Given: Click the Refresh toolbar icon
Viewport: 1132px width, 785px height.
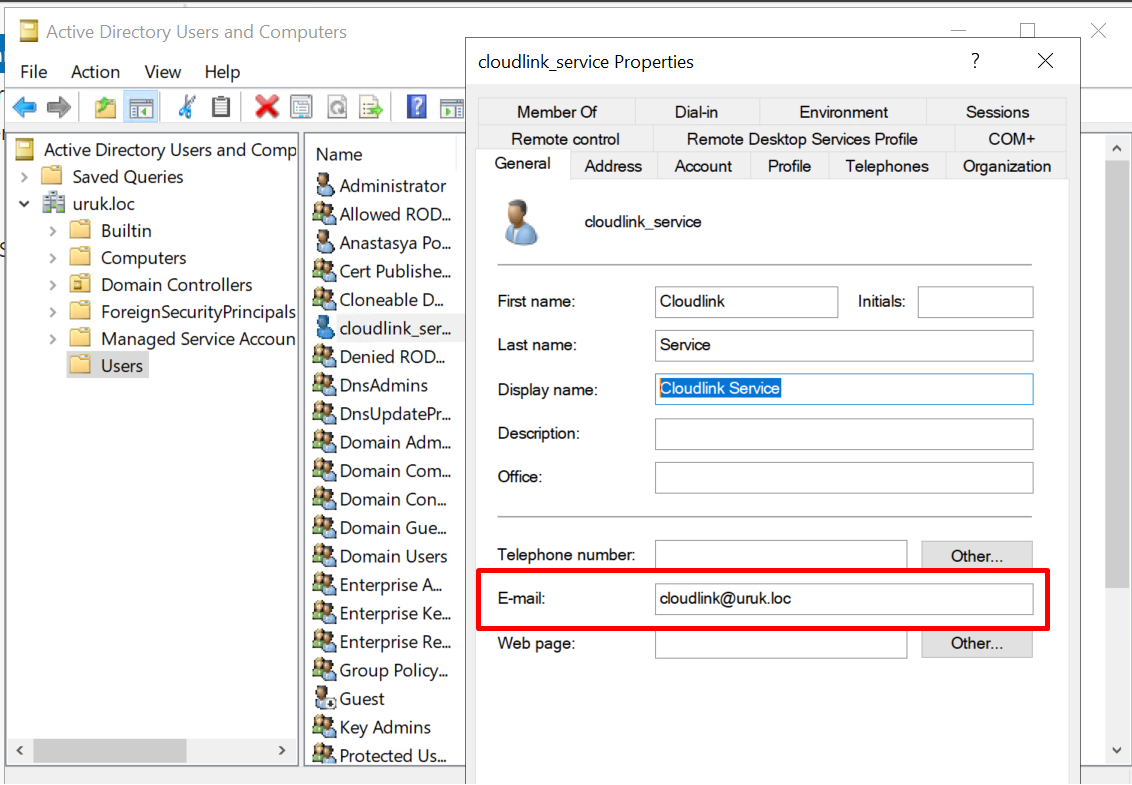Looking at the screenshot, I should 337,107.
